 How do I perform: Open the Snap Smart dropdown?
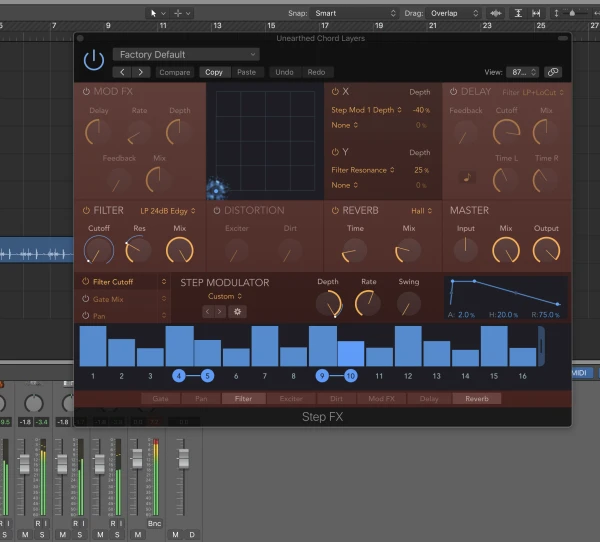[354, 13]
